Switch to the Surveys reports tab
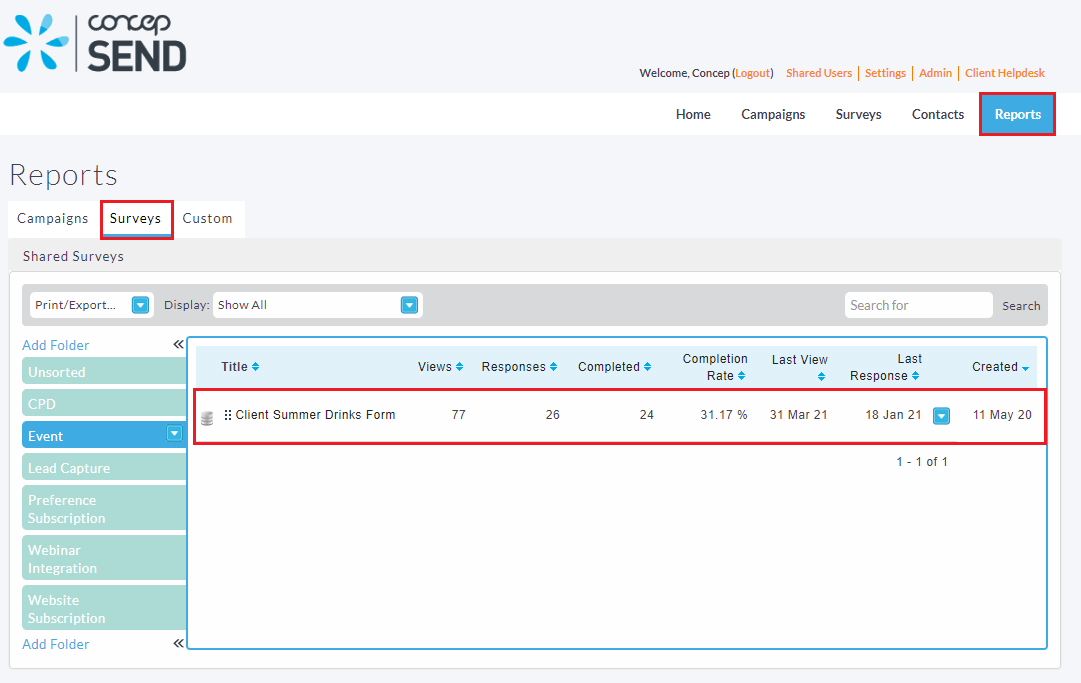 pyautogui.click(x=135, y=218)
